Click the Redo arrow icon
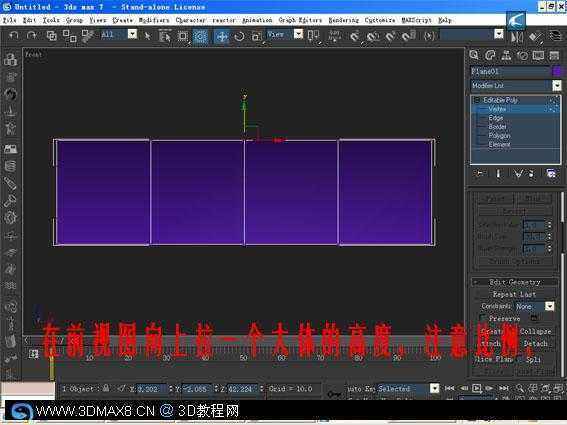 pos(32,35)
